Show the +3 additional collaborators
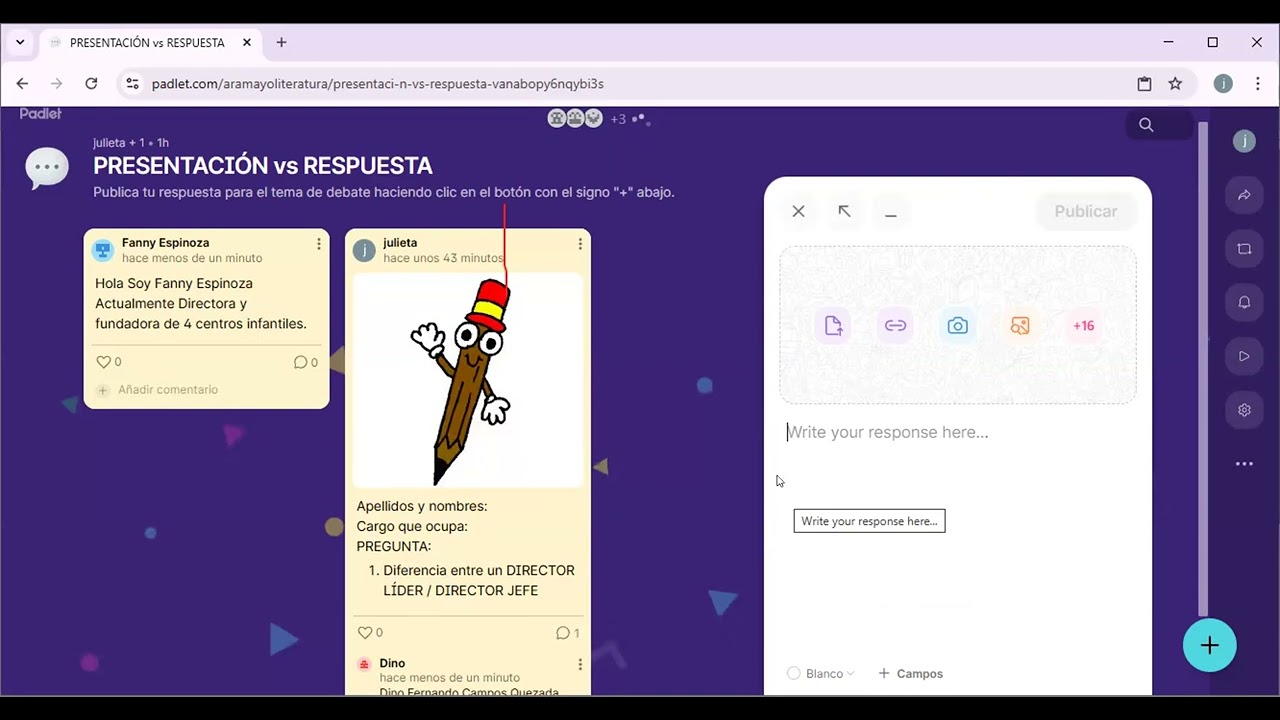The image size is (1280, 720). click(x=618, y=119)
